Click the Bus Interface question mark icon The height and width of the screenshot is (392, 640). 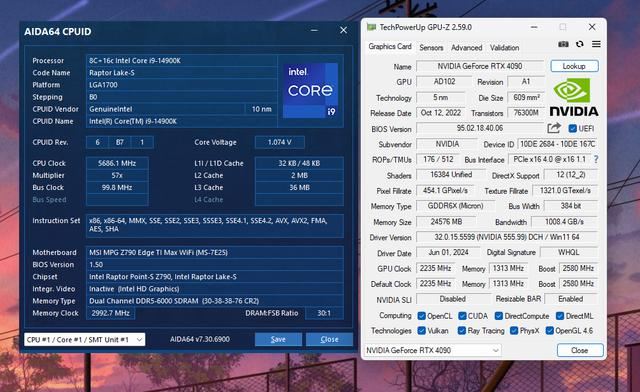596,160
